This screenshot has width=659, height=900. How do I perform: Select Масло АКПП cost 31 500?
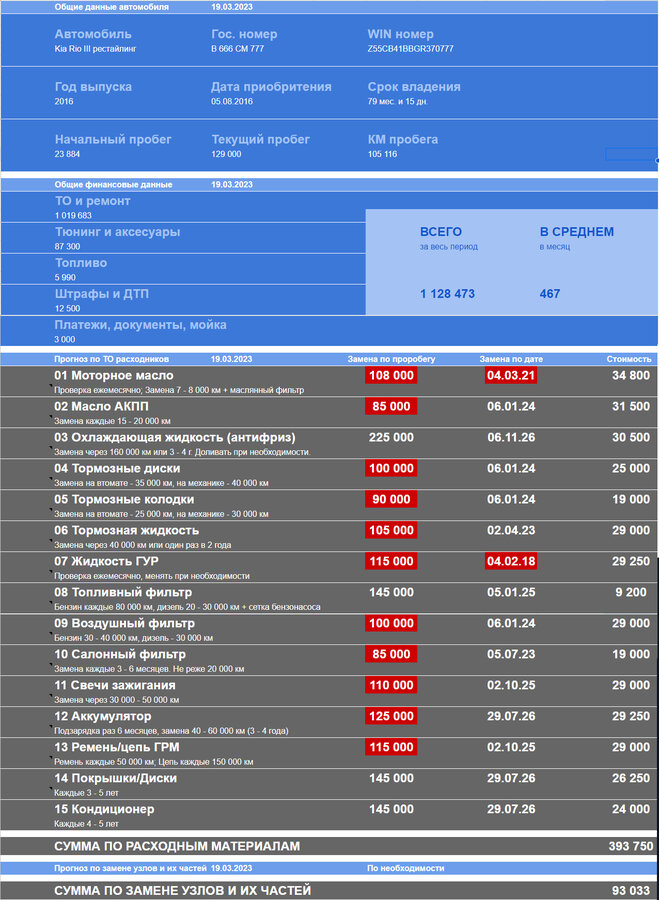point(631,406)
